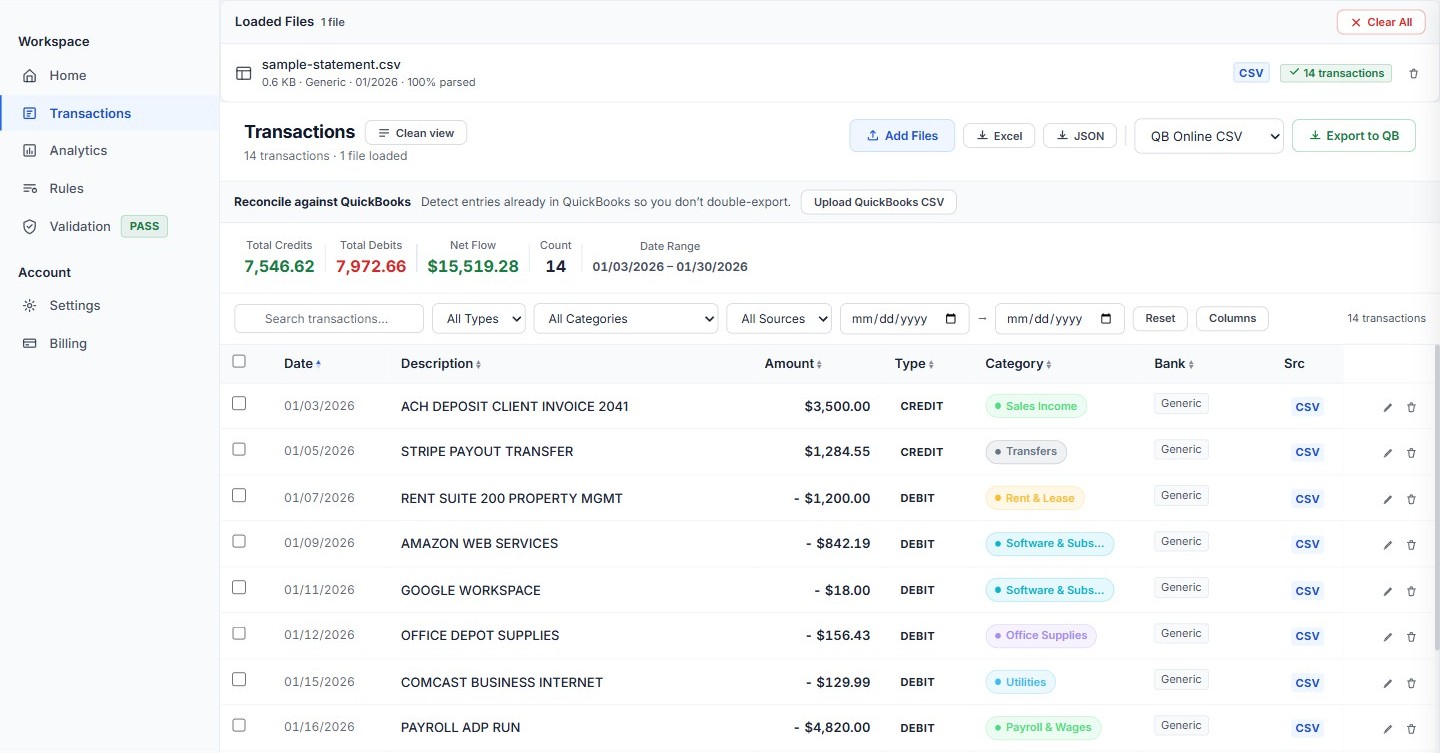Check the GOOGLE WORKSPACE row
Screen dimensions: 1440x753
239,587
